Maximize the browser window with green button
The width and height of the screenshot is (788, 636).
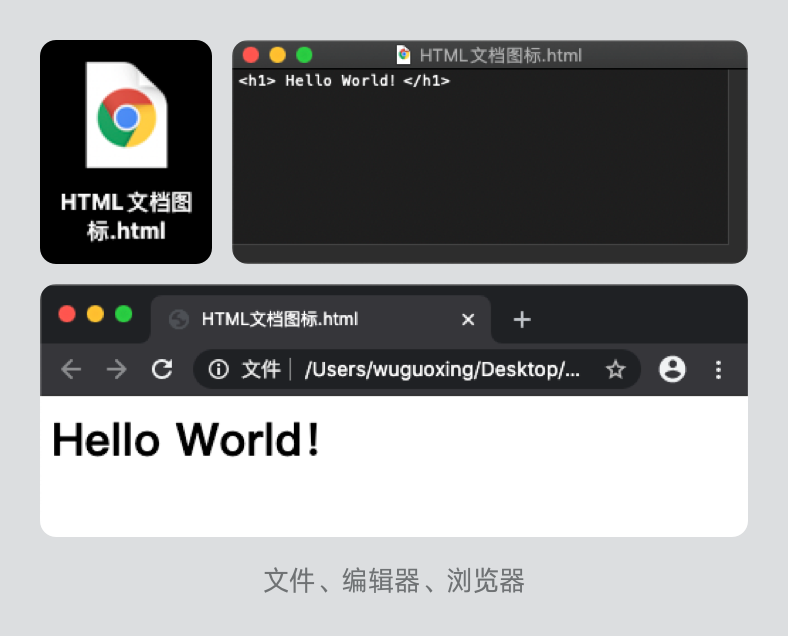[x=124, y=314]
